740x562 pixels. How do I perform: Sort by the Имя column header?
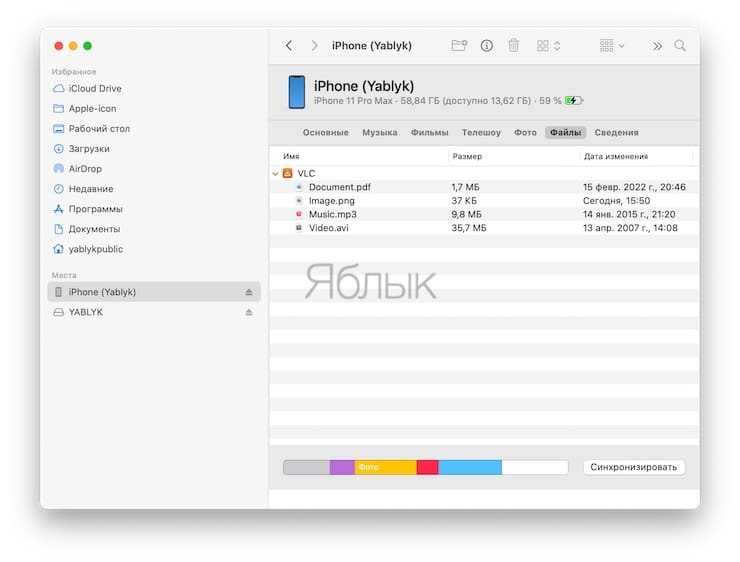pyautogui.click(x=291, y=156)
